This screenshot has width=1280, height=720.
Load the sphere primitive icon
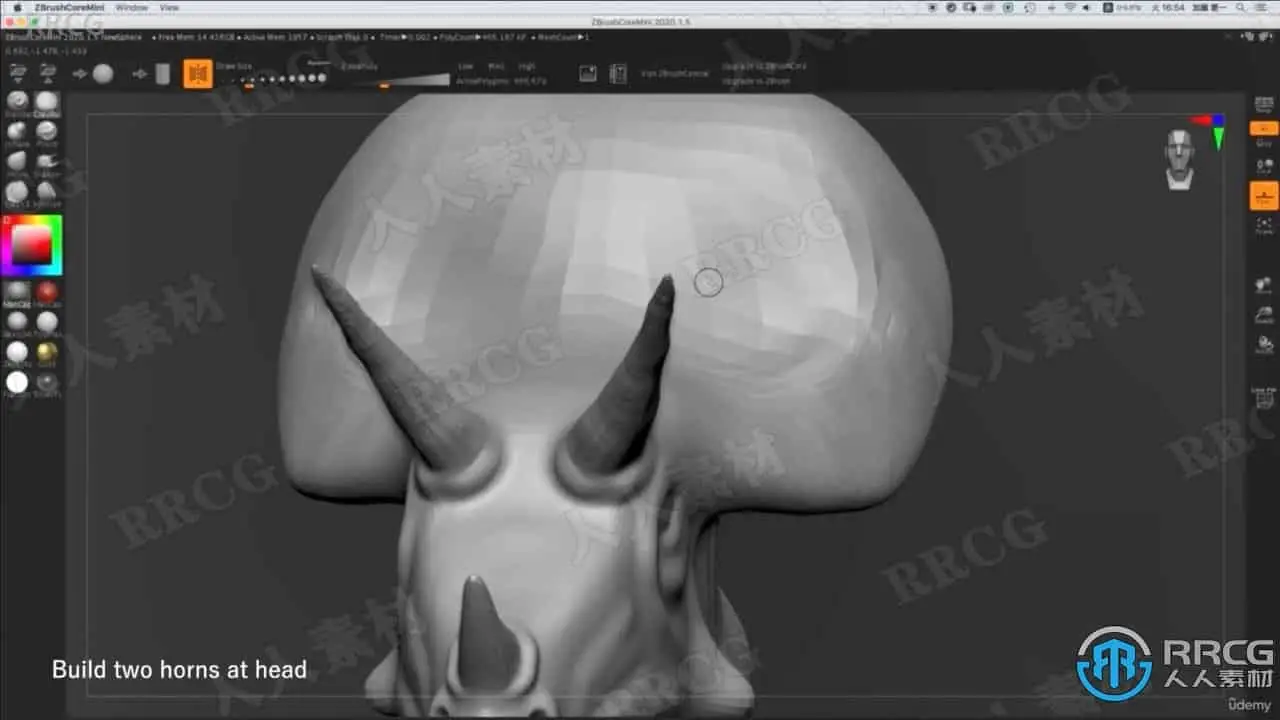tap(103, 74)
